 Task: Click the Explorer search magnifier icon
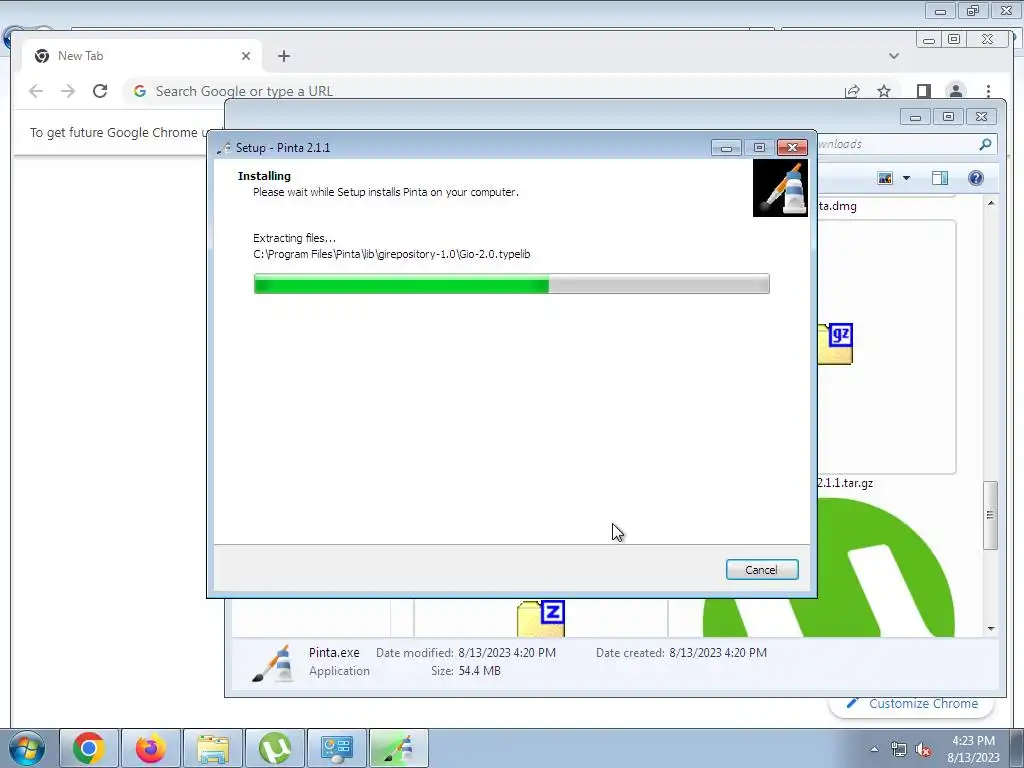click(985, 144)
